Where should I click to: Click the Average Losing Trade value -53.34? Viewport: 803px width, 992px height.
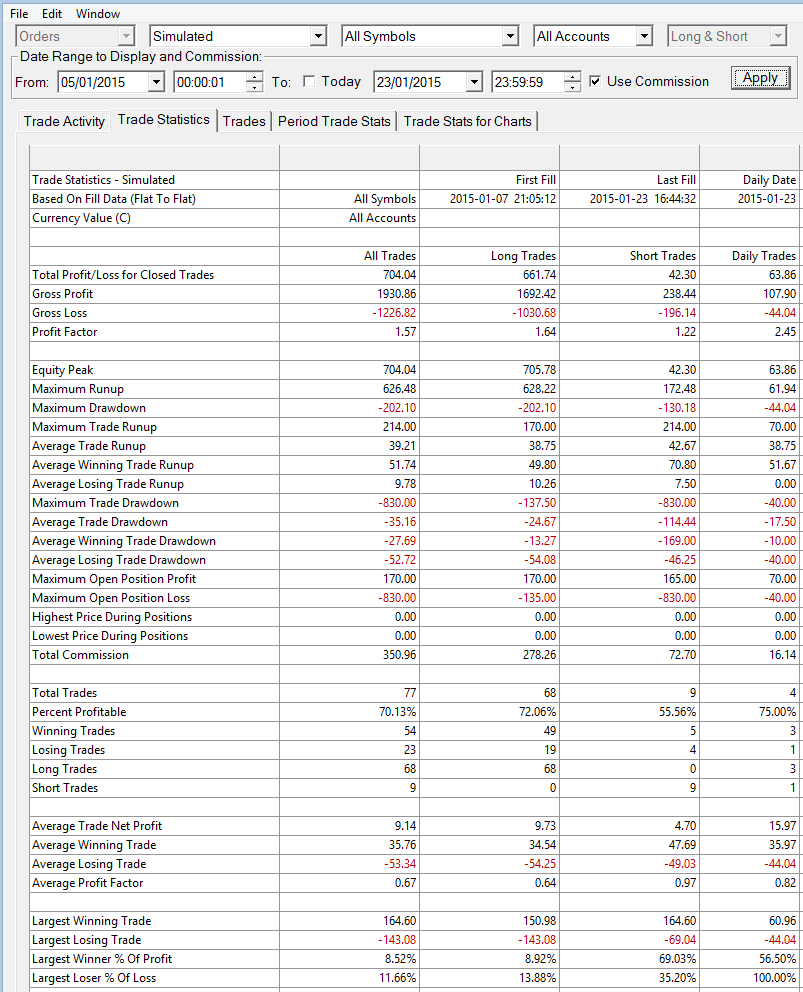400,863
